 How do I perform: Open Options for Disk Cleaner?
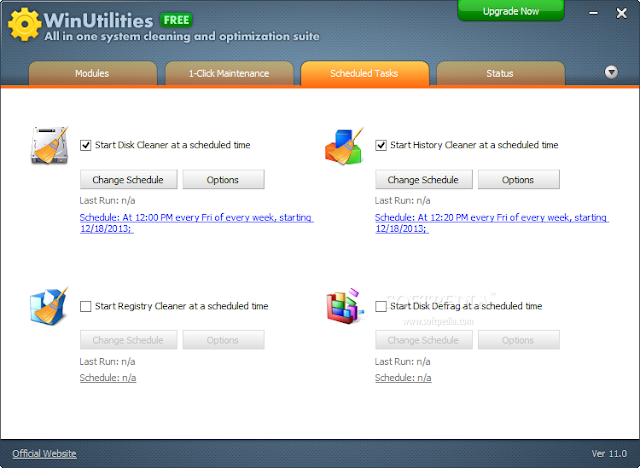(223, 180)
